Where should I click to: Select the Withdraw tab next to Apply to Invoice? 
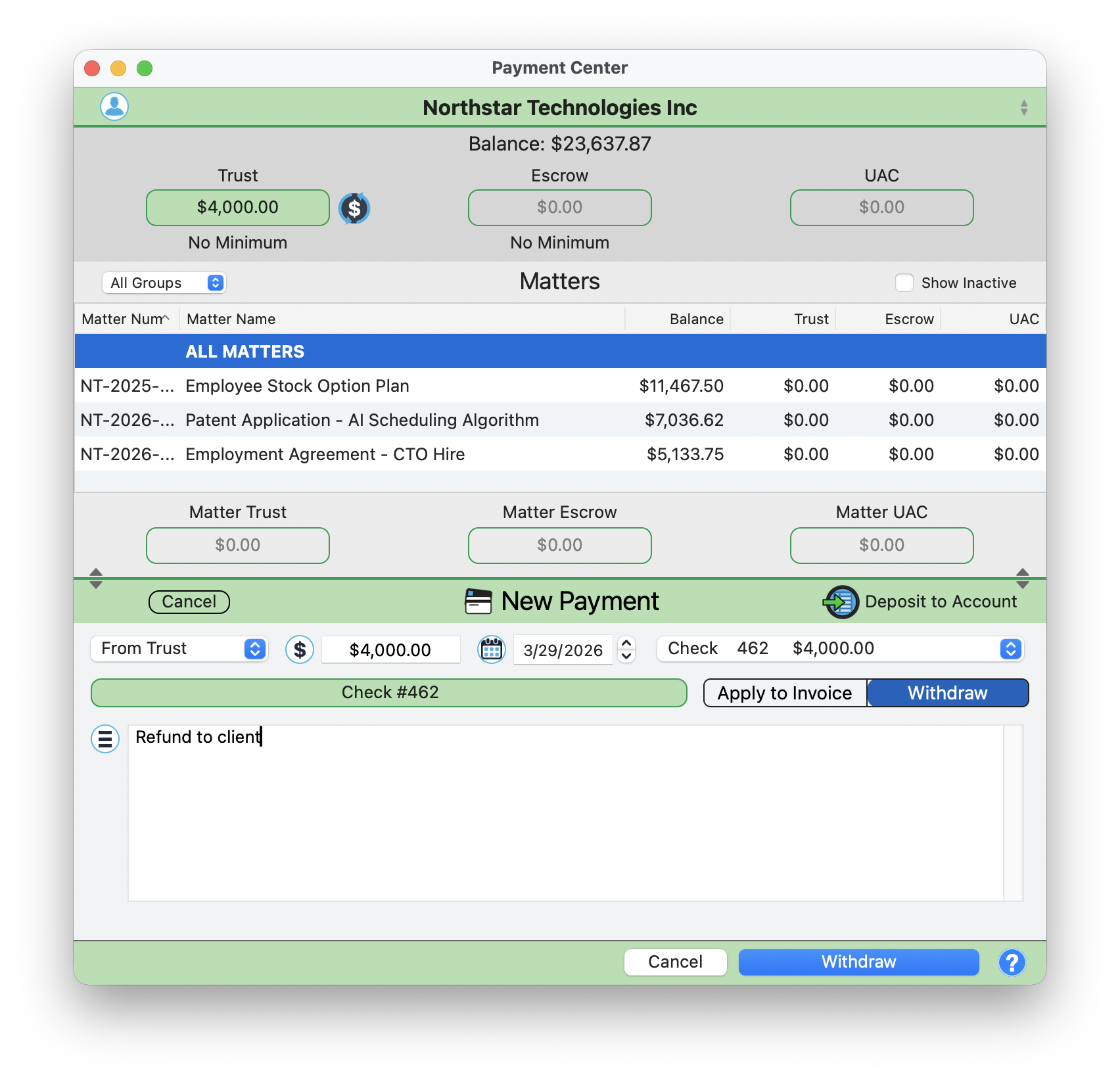[x=947, y=692]
